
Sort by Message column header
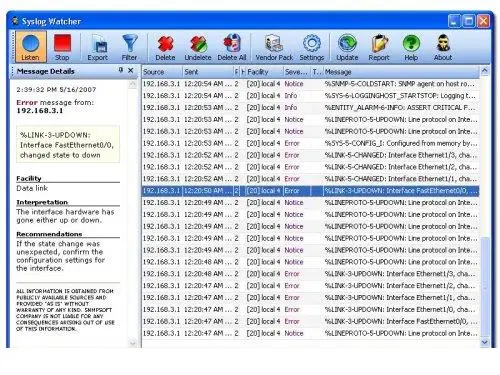pyautogui.click(x=401, y=72)
